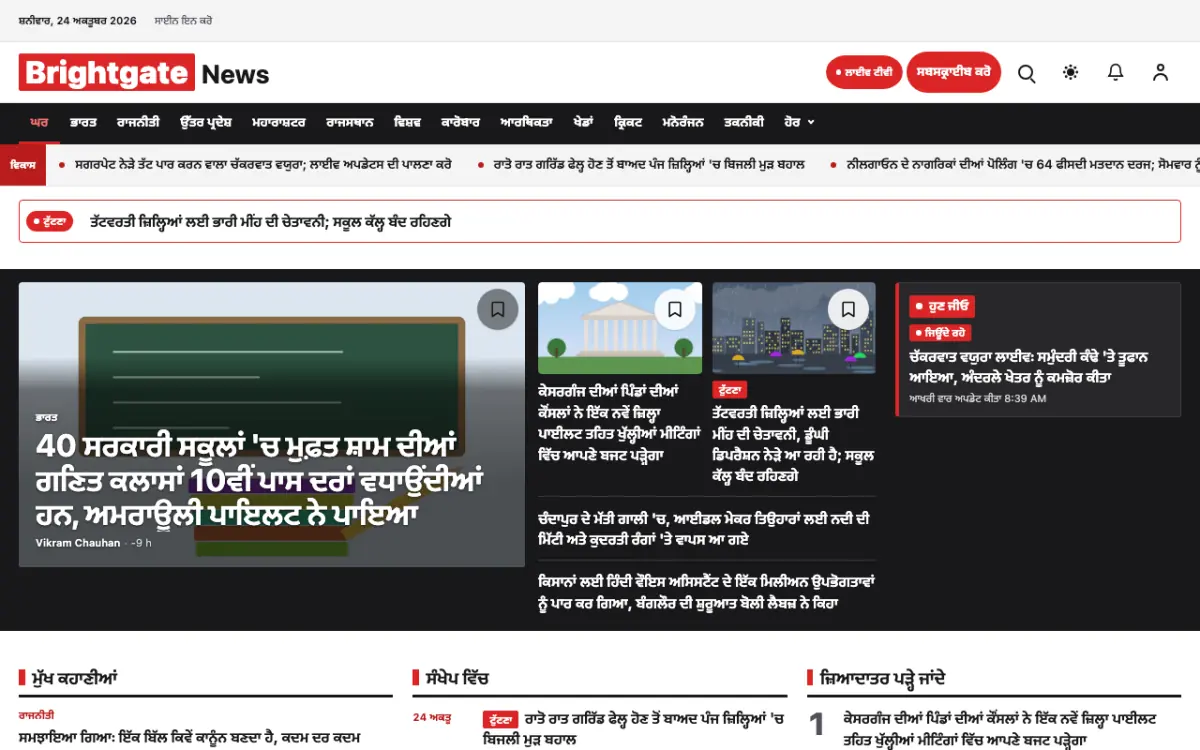Toggle the light/dark theme sun icon
Image resolution: width=1200 pixels, height=750 pixels.
click(1071, 72)
